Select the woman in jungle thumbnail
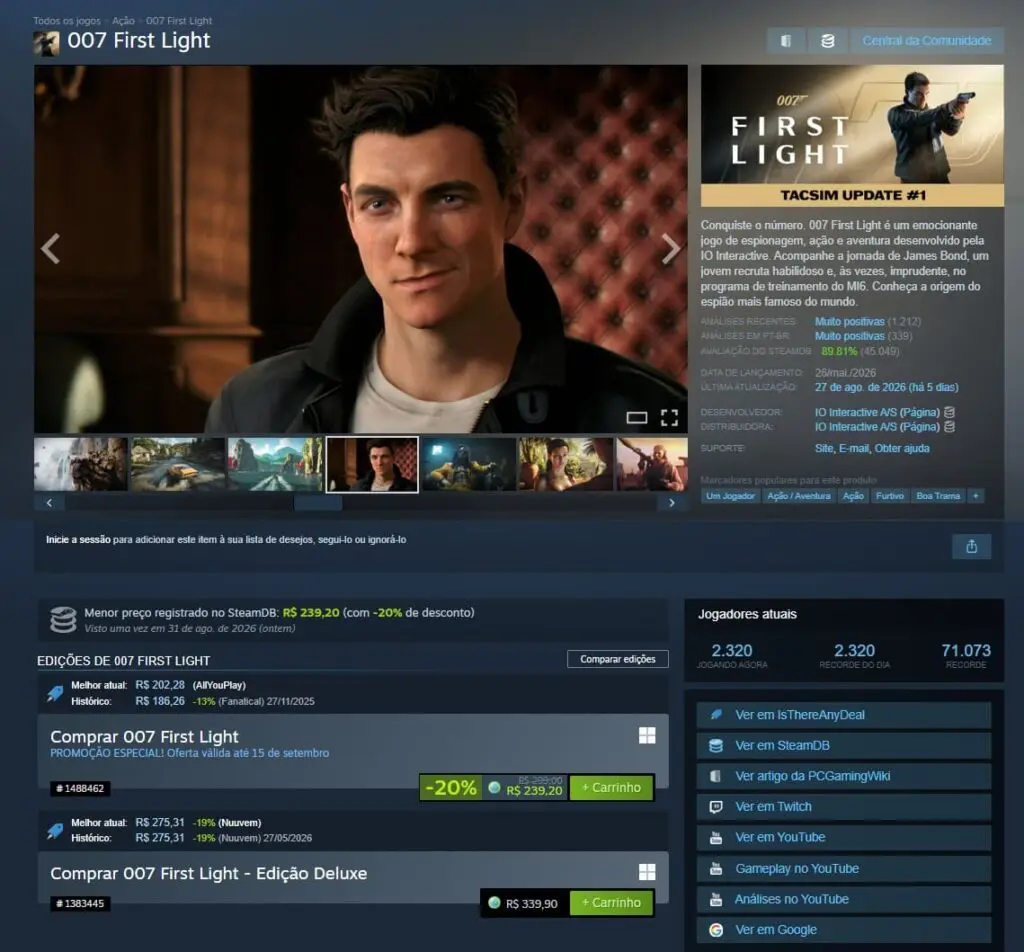The height and width of the screenshot is (952, 1024). point(566,464)
